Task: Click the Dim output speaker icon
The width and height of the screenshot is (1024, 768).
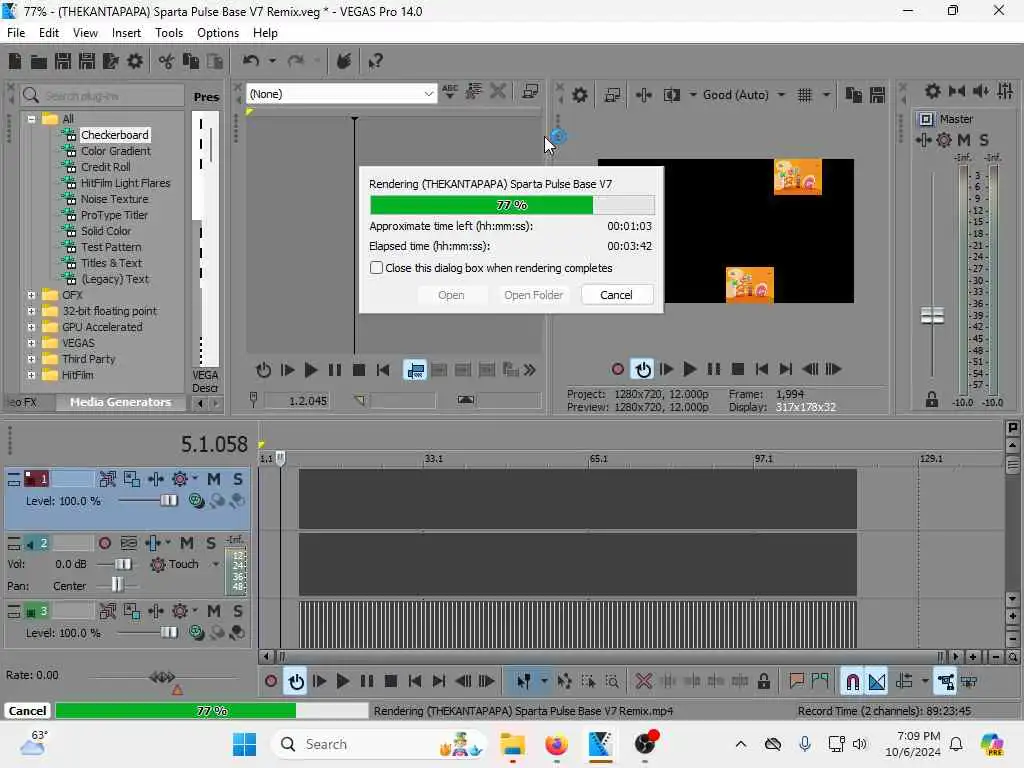Action: pyautogui.click(x=981, y=91)
